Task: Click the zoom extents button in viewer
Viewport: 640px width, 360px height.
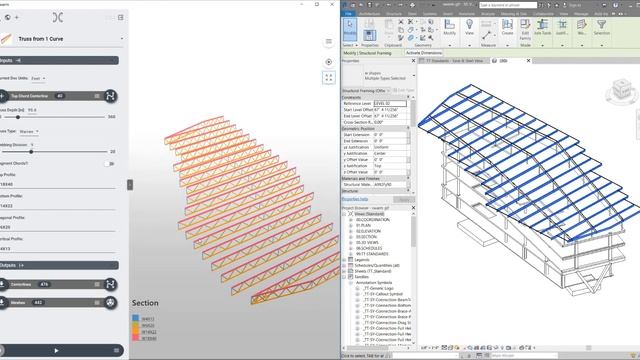Action: pyautogui.click(x=329, y=78)
